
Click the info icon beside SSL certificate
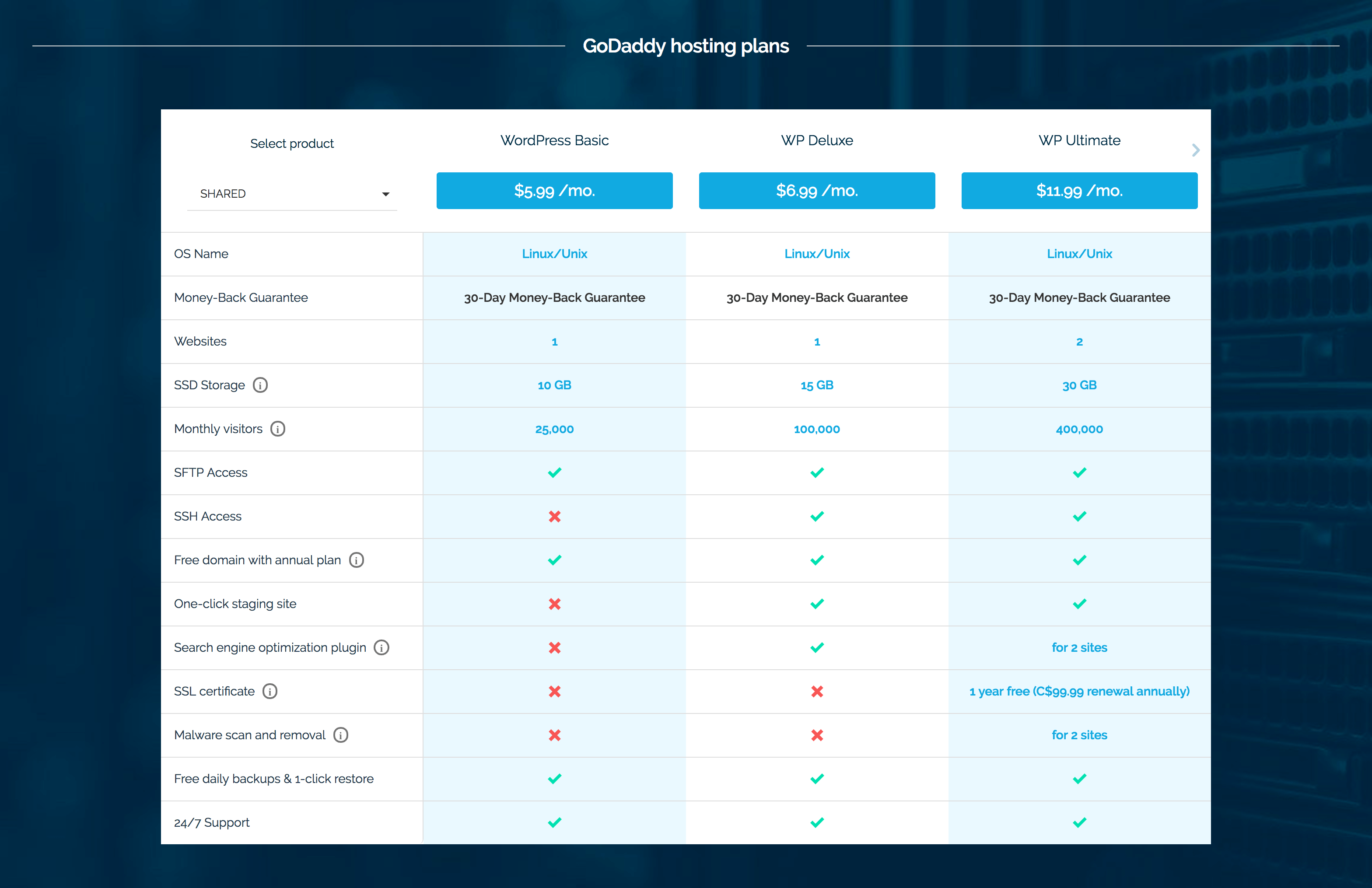coord(269,691)
